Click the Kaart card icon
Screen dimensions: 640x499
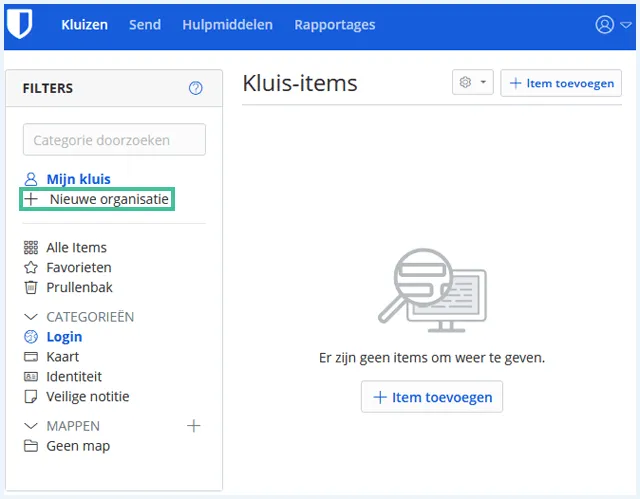click(31, 357)
